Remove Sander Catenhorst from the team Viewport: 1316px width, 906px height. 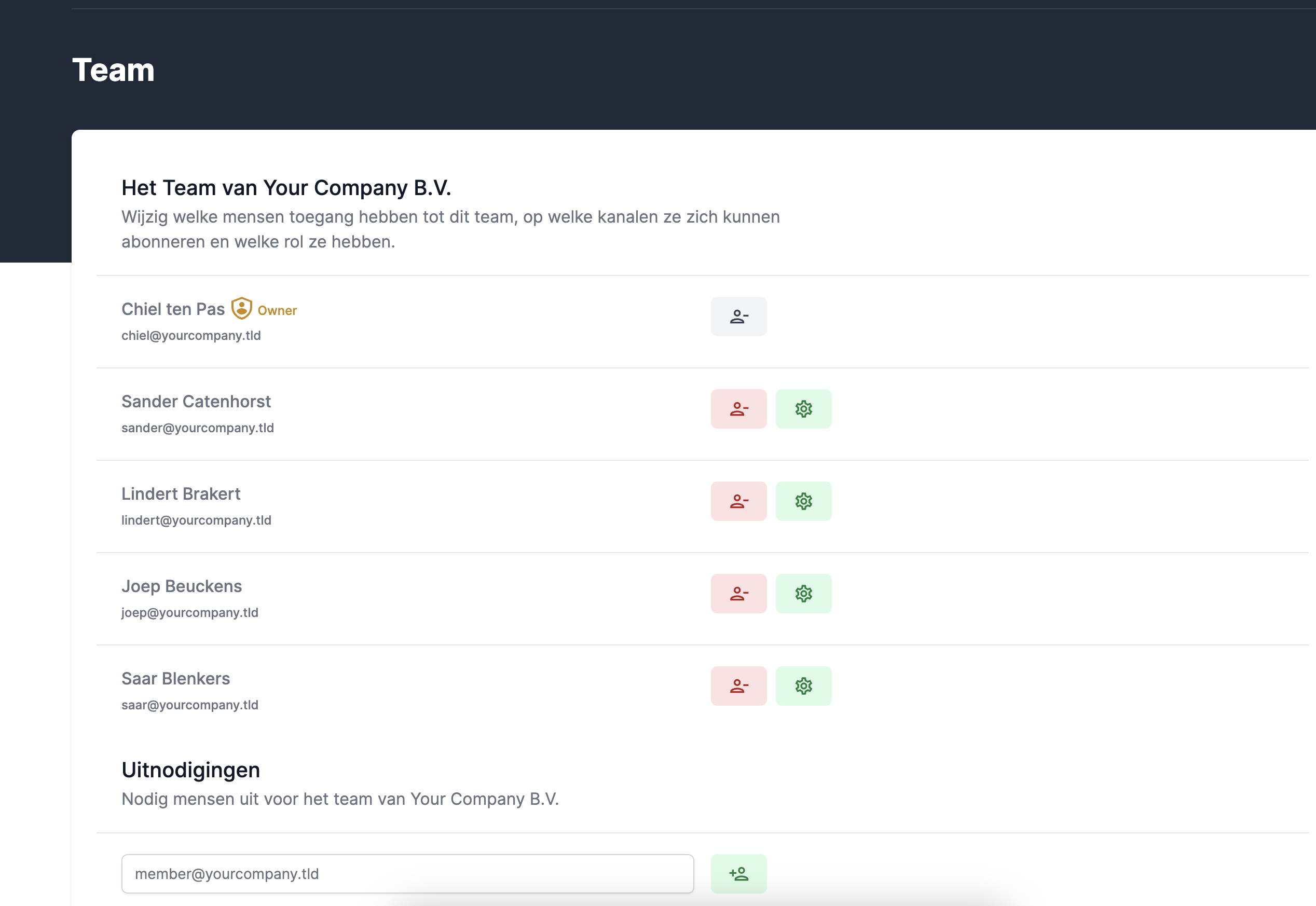738,409
